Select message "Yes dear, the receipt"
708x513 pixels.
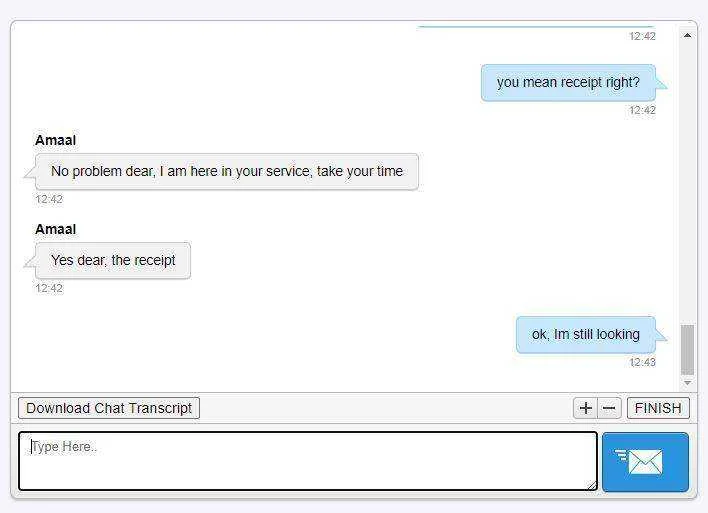[113, 261]
